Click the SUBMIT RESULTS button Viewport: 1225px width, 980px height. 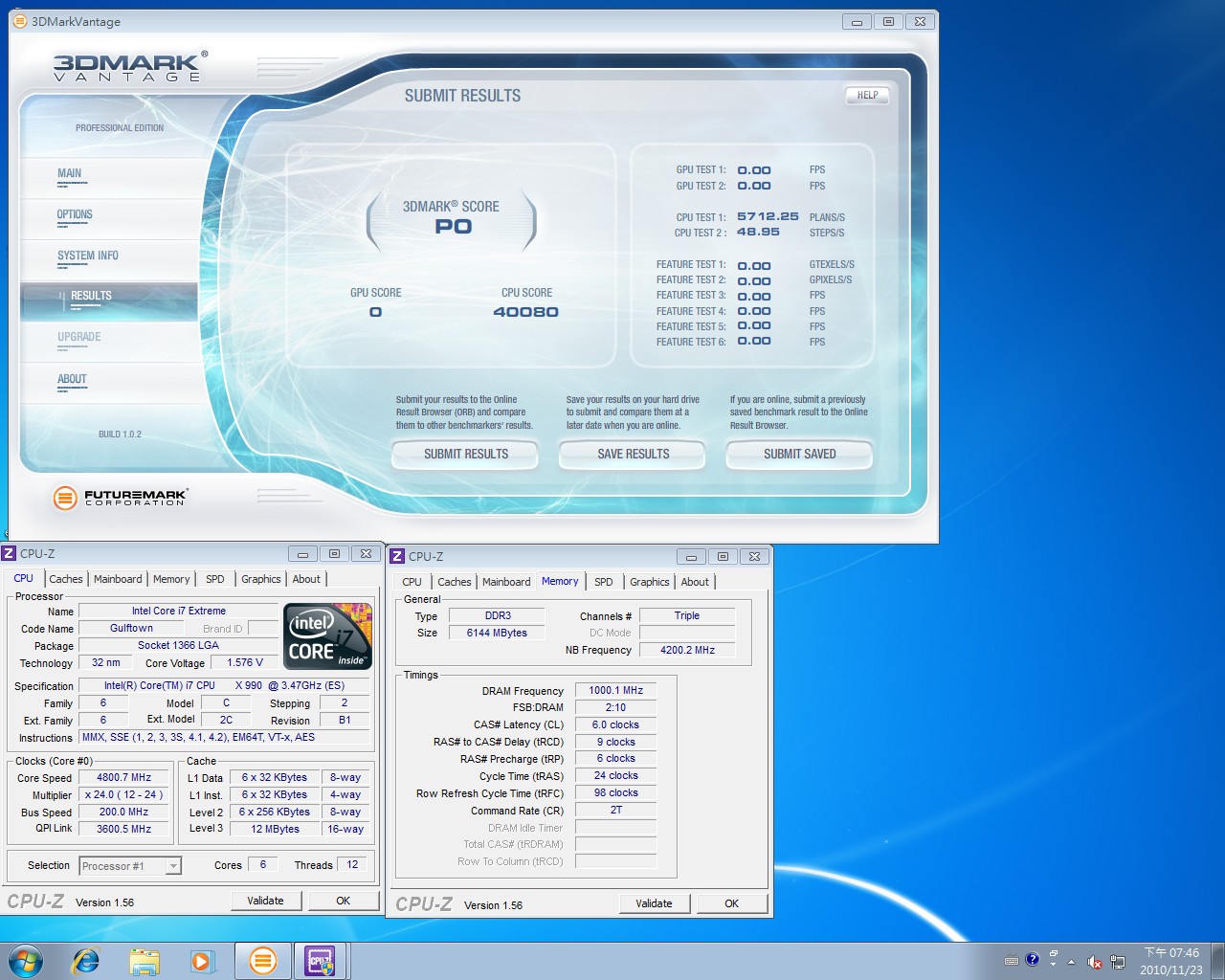(x=465, y=454)
